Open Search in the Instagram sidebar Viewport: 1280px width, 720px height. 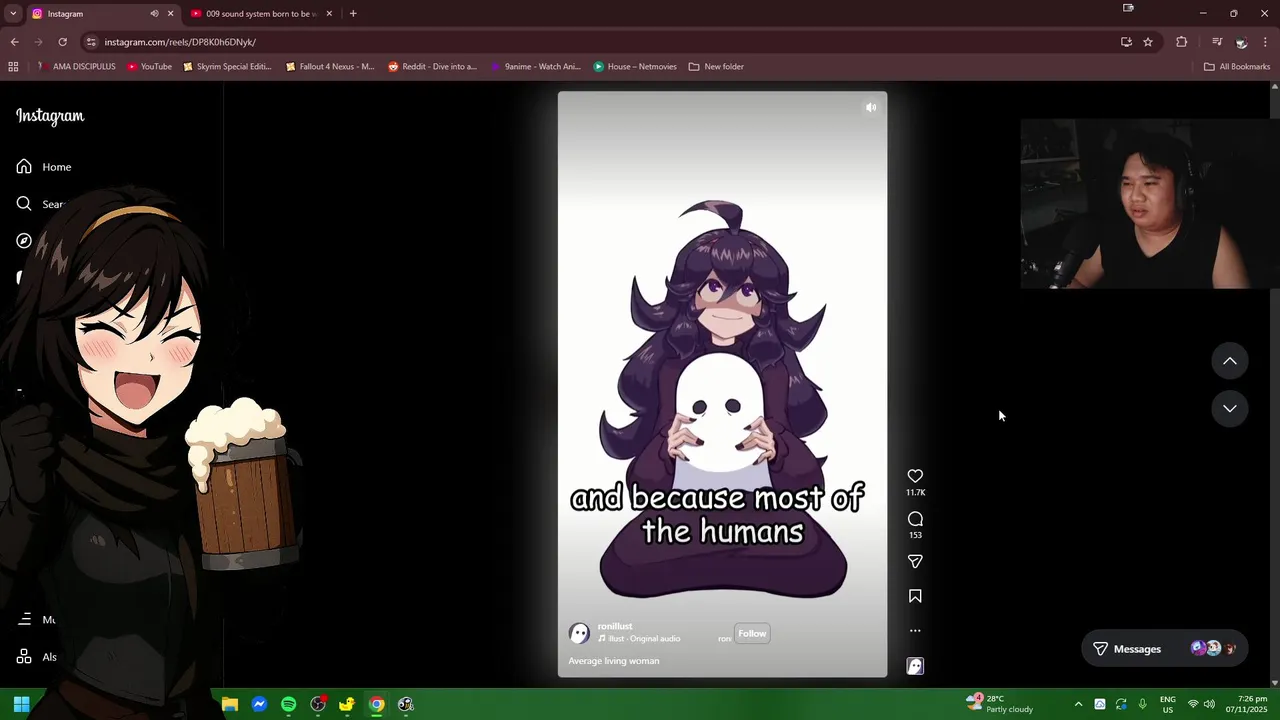point(40,204)
